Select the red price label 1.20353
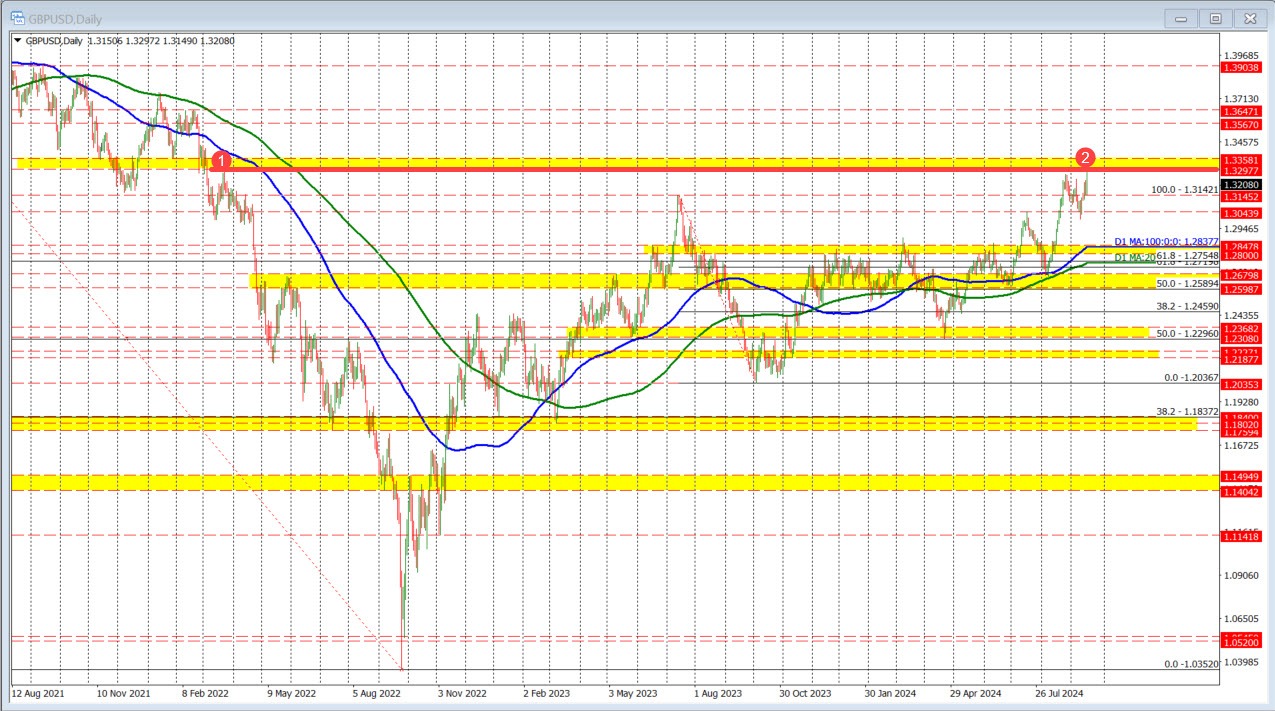 point(1240,384)
